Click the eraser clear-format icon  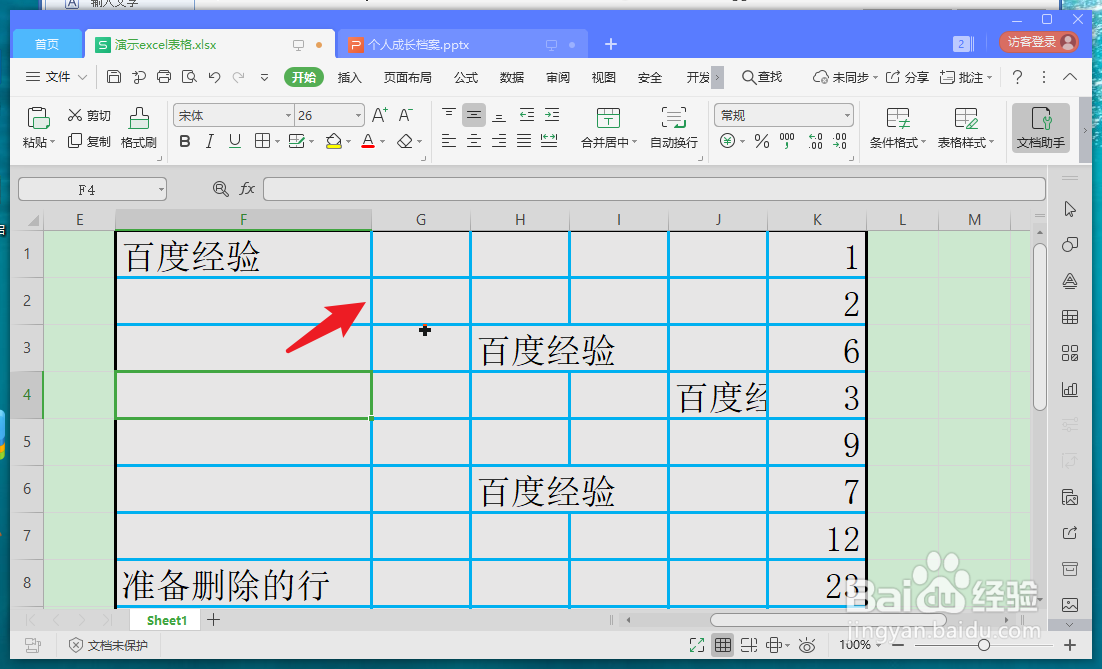click(x=405, y=141)
